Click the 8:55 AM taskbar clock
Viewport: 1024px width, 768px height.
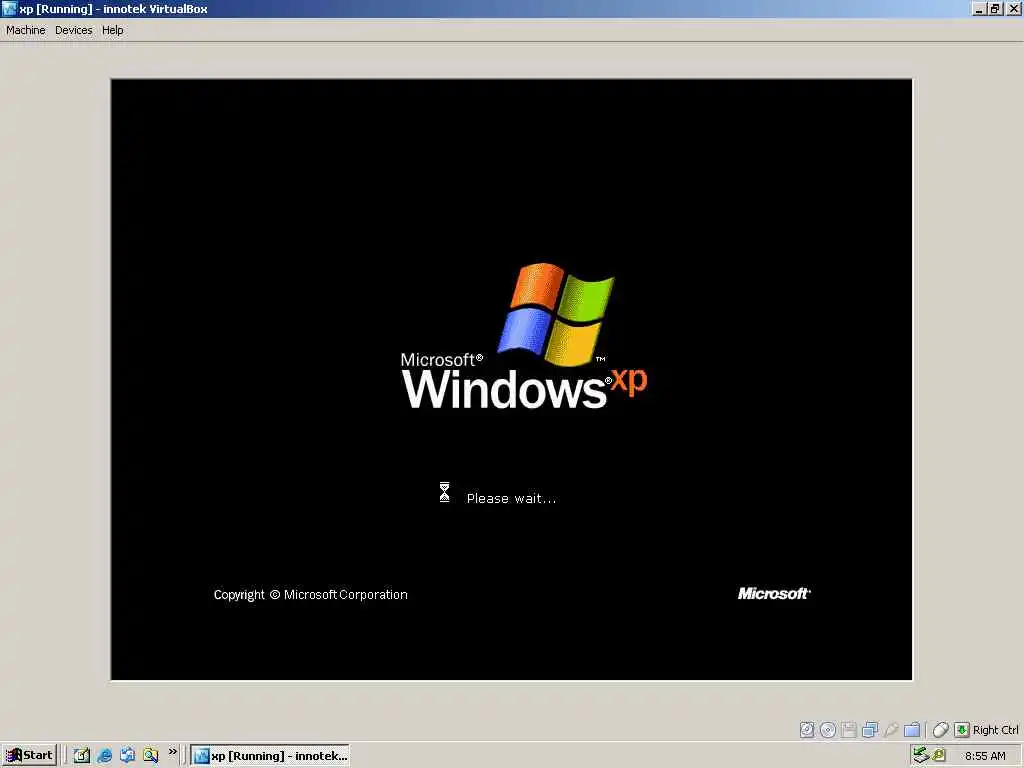pyautogui.click(x=985, y=756)
